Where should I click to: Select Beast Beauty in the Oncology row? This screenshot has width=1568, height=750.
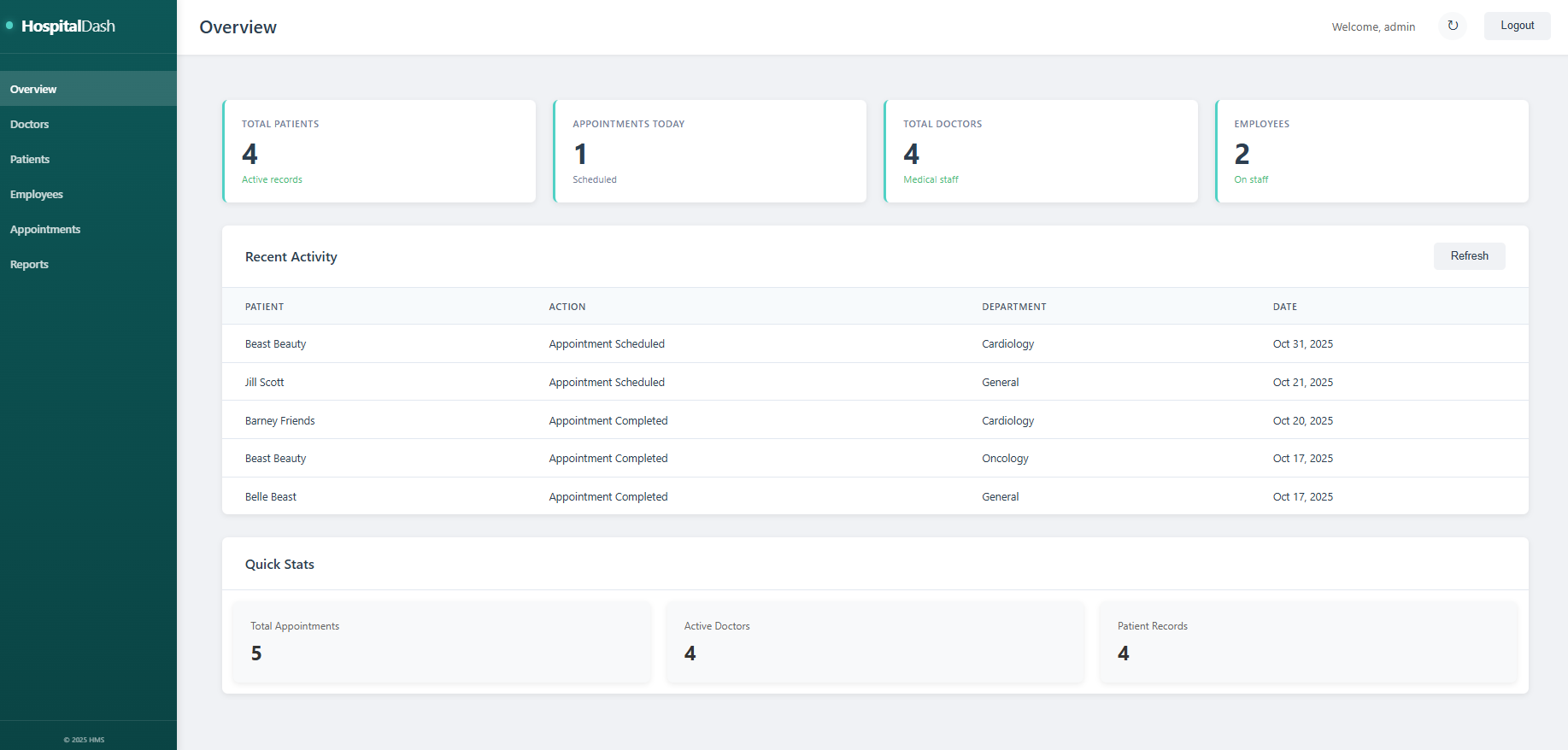click(275, 459)
